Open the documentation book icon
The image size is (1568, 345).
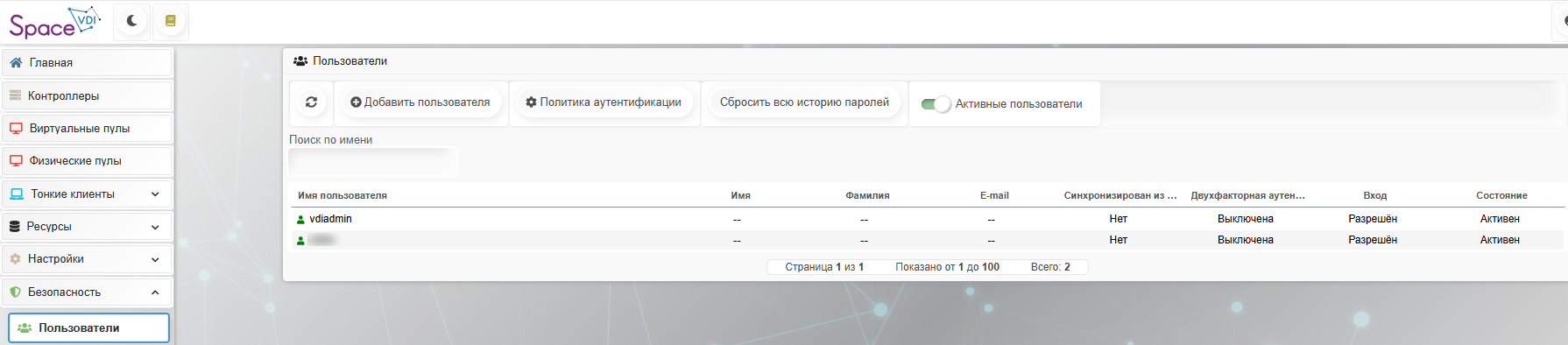tap(171, 21)
